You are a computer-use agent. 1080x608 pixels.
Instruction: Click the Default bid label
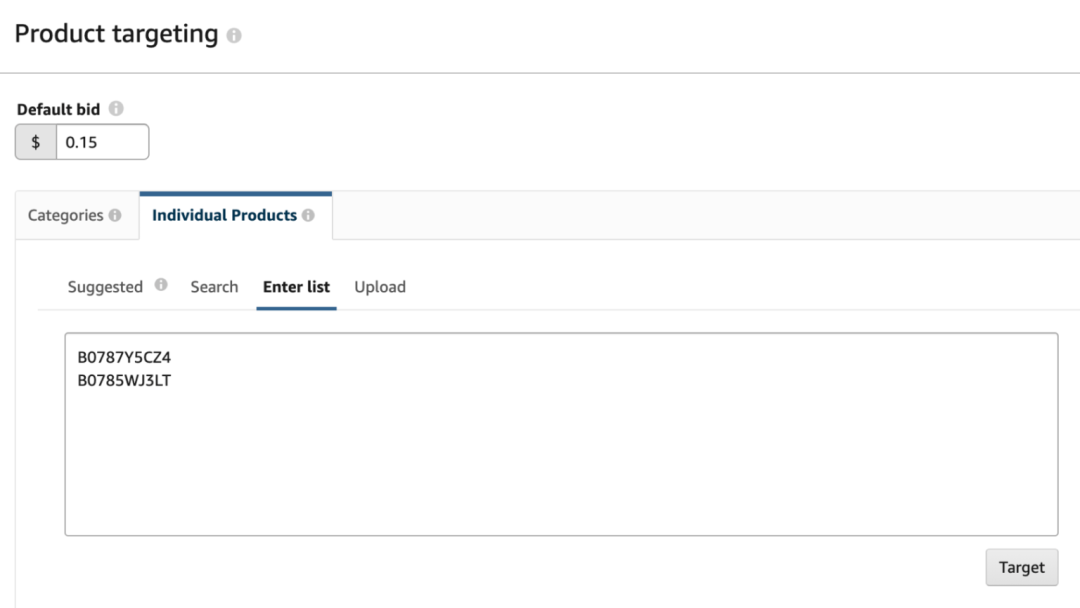coord(58,109)
